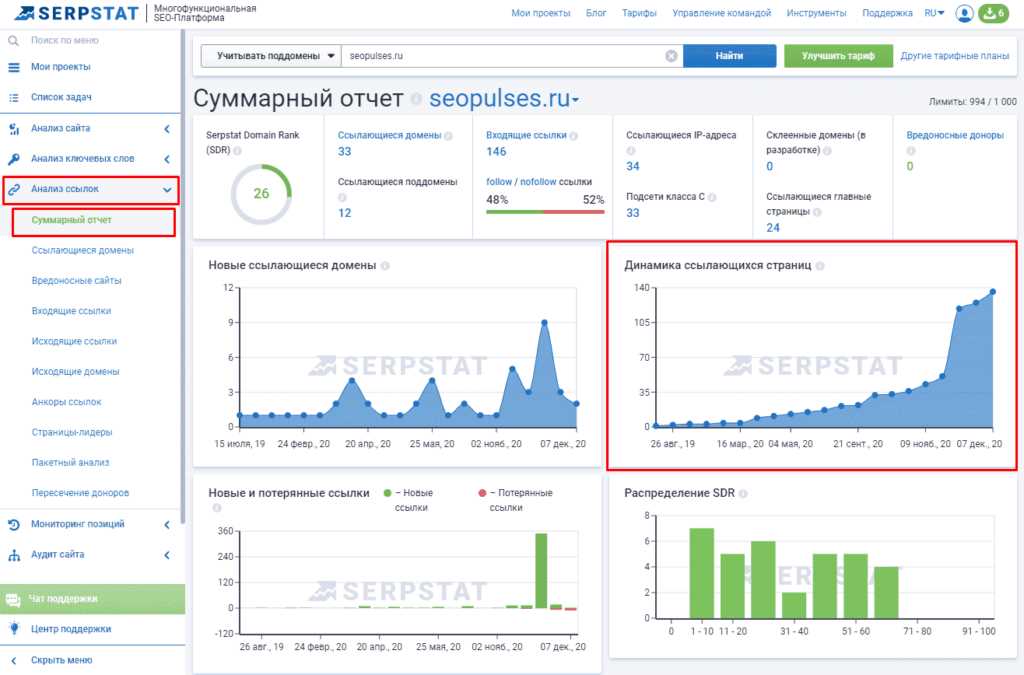1024x675 pixels.
Task: Click follow/nofollow ratio bar
Action: pos(545,211)
